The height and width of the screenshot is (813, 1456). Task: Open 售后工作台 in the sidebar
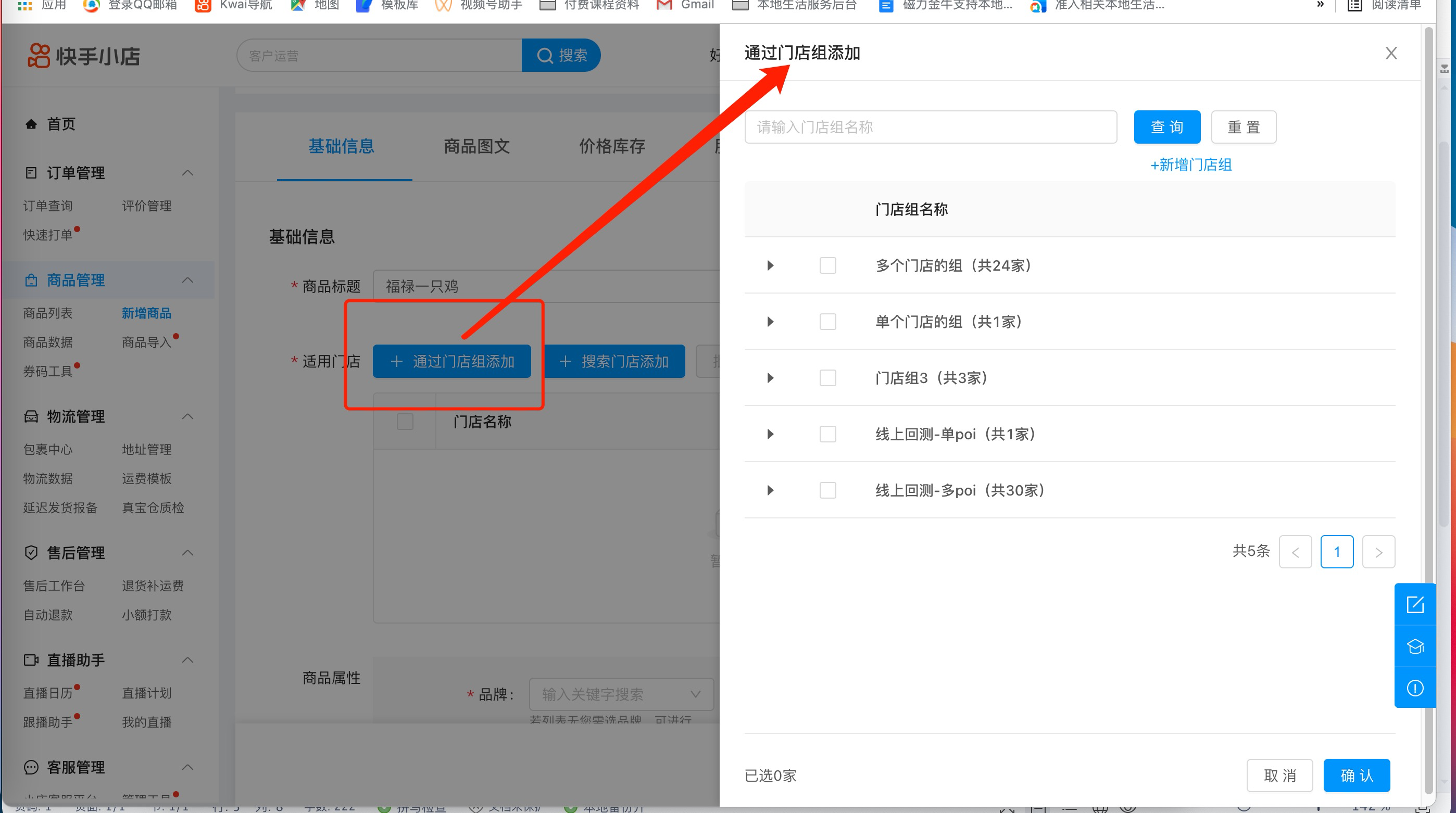[54, 586]
